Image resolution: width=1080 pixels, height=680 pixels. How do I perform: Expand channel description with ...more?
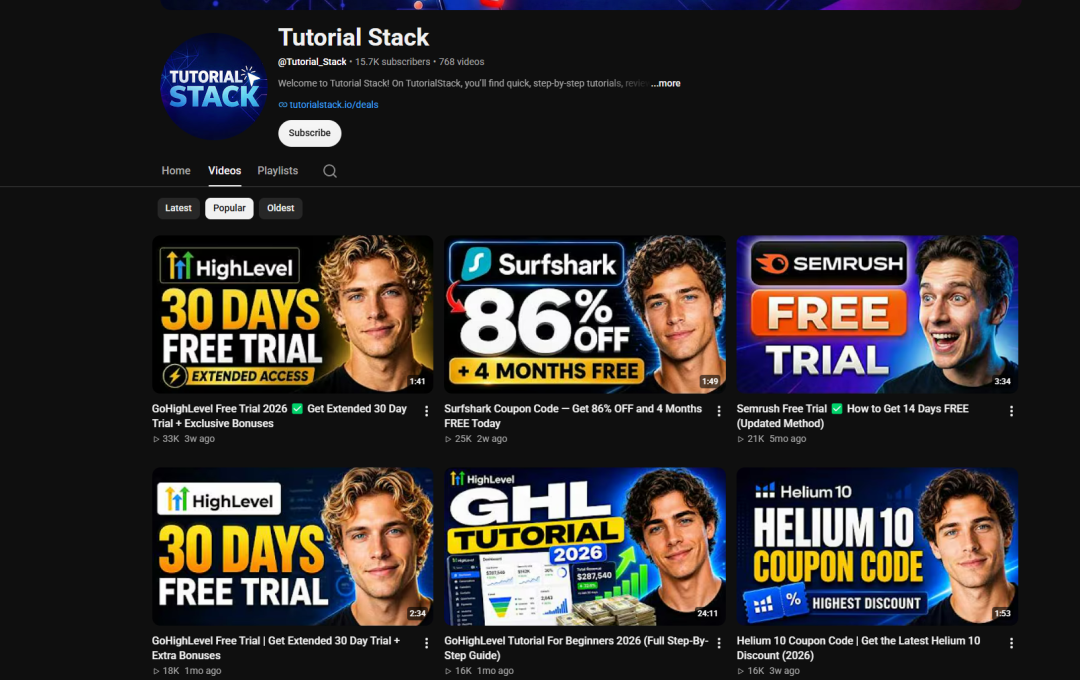(x=665, y=83)
